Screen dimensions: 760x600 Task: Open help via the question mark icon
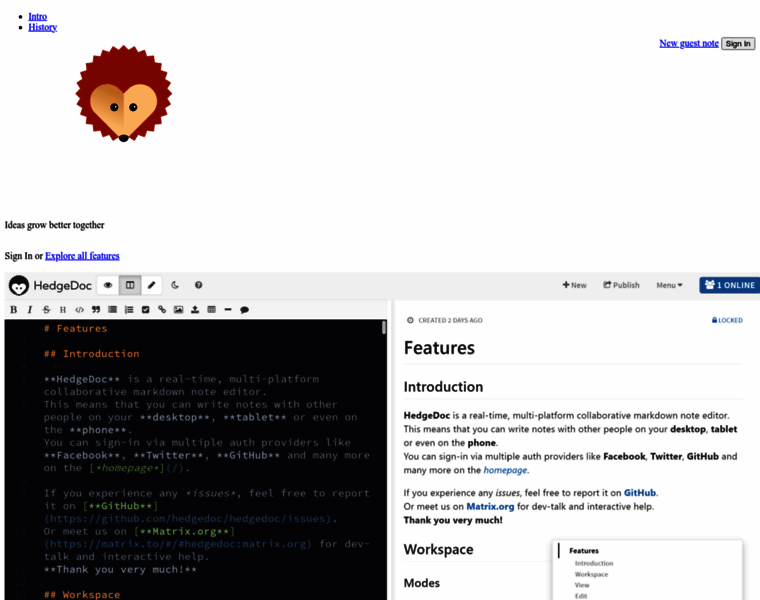tap(198, 285)
